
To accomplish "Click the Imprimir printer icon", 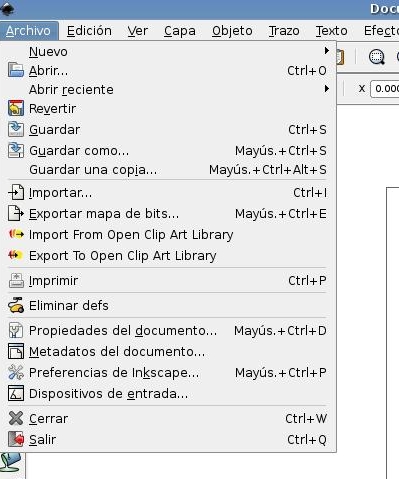I will 16,280.
